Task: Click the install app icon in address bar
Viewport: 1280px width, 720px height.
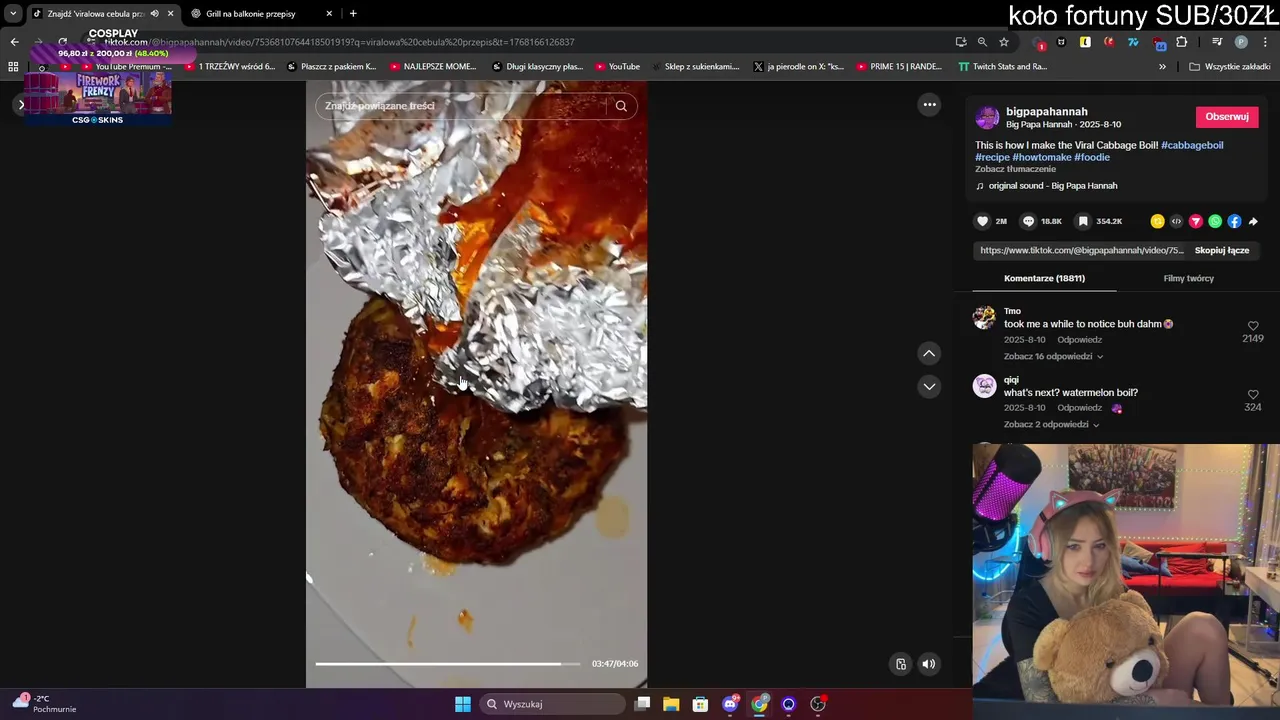Action: 961,42
